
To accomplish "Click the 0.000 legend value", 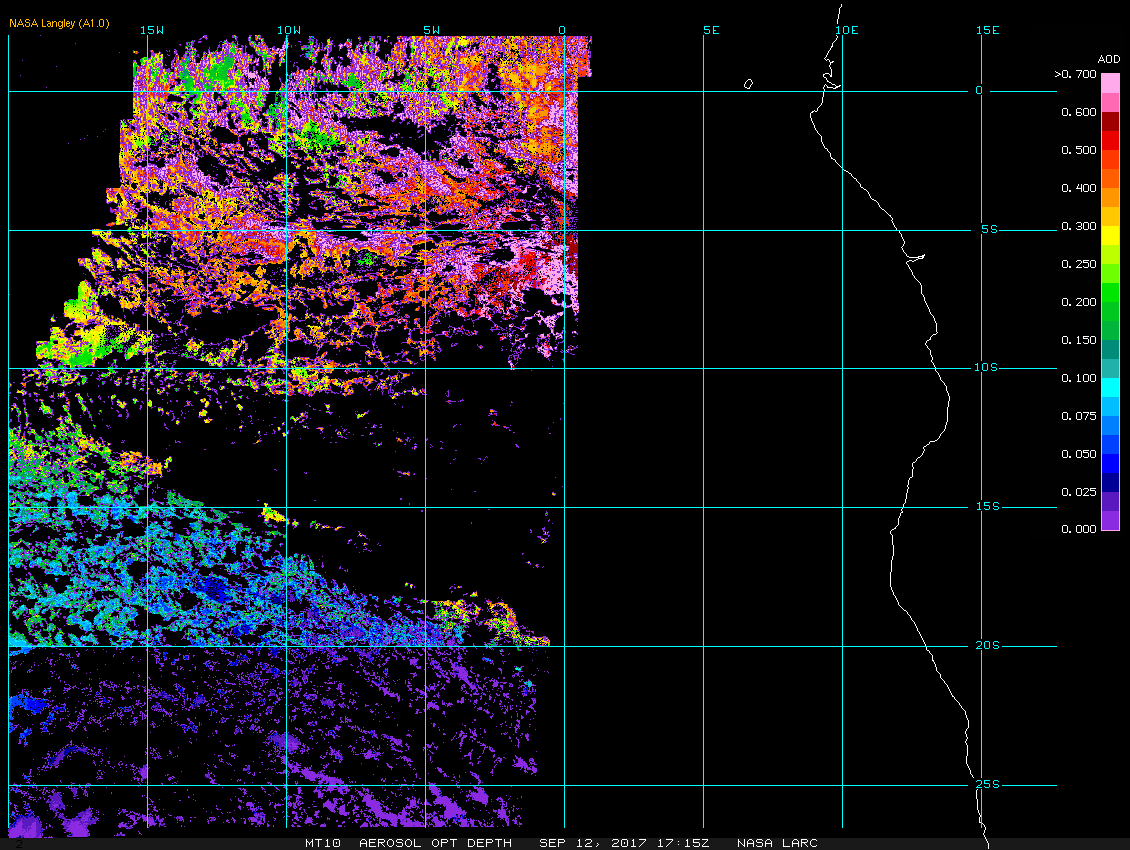I will 1079,529.
